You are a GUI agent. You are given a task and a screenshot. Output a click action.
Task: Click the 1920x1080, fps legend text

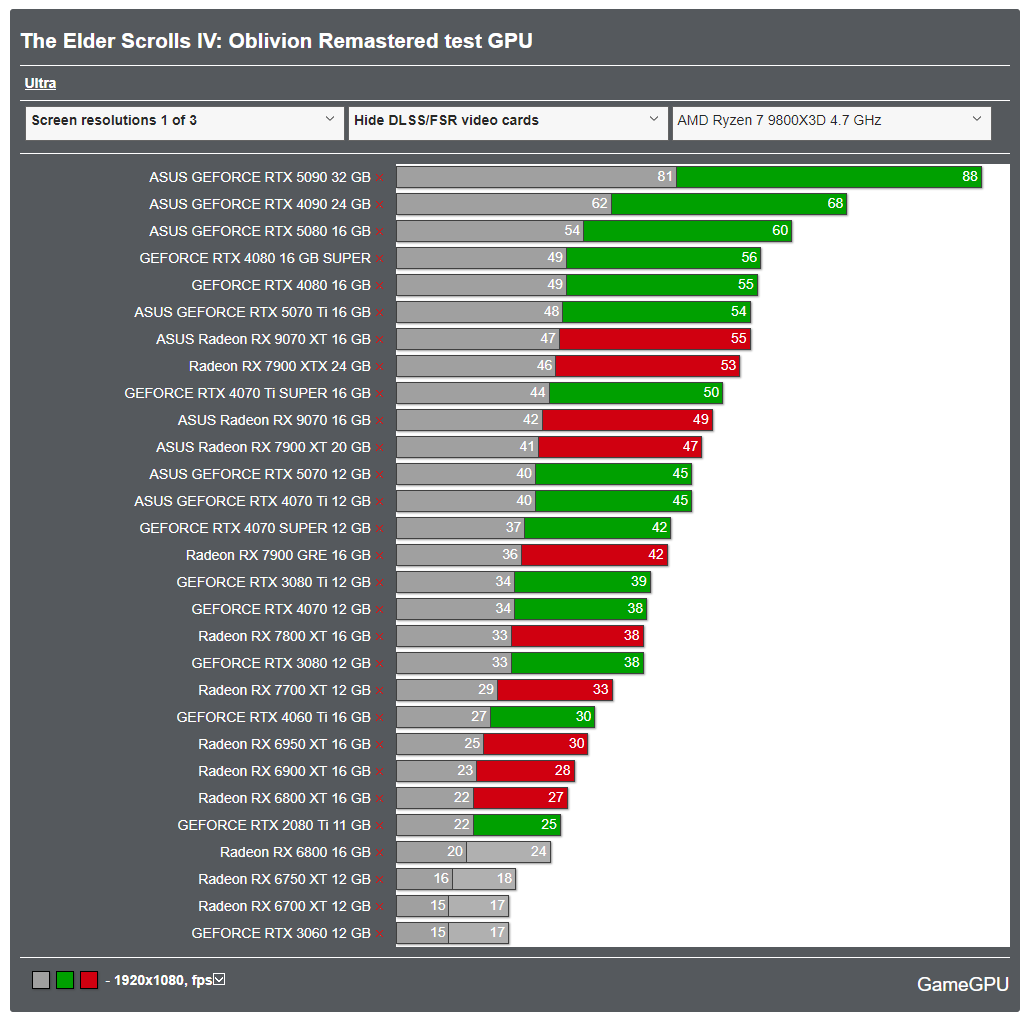163,980
